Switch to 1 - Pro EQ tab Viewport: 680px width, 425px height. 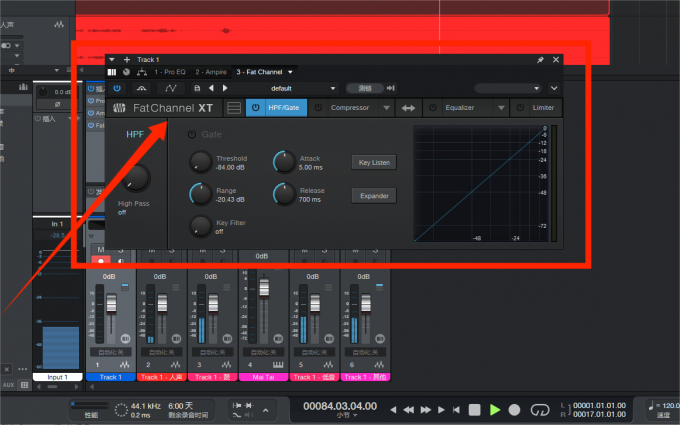coord(170,72)
